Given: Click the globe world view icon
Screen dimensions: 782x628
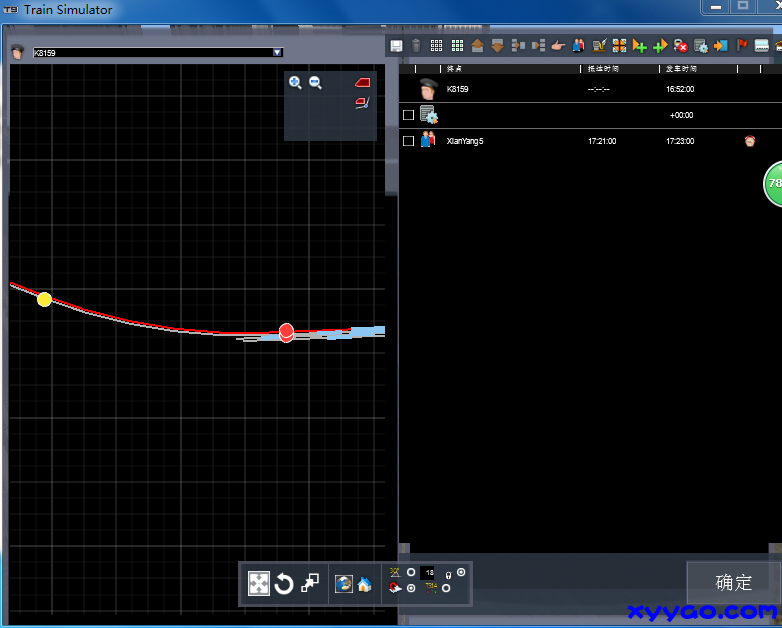Looking at the screenshot, I should (344, 584).
